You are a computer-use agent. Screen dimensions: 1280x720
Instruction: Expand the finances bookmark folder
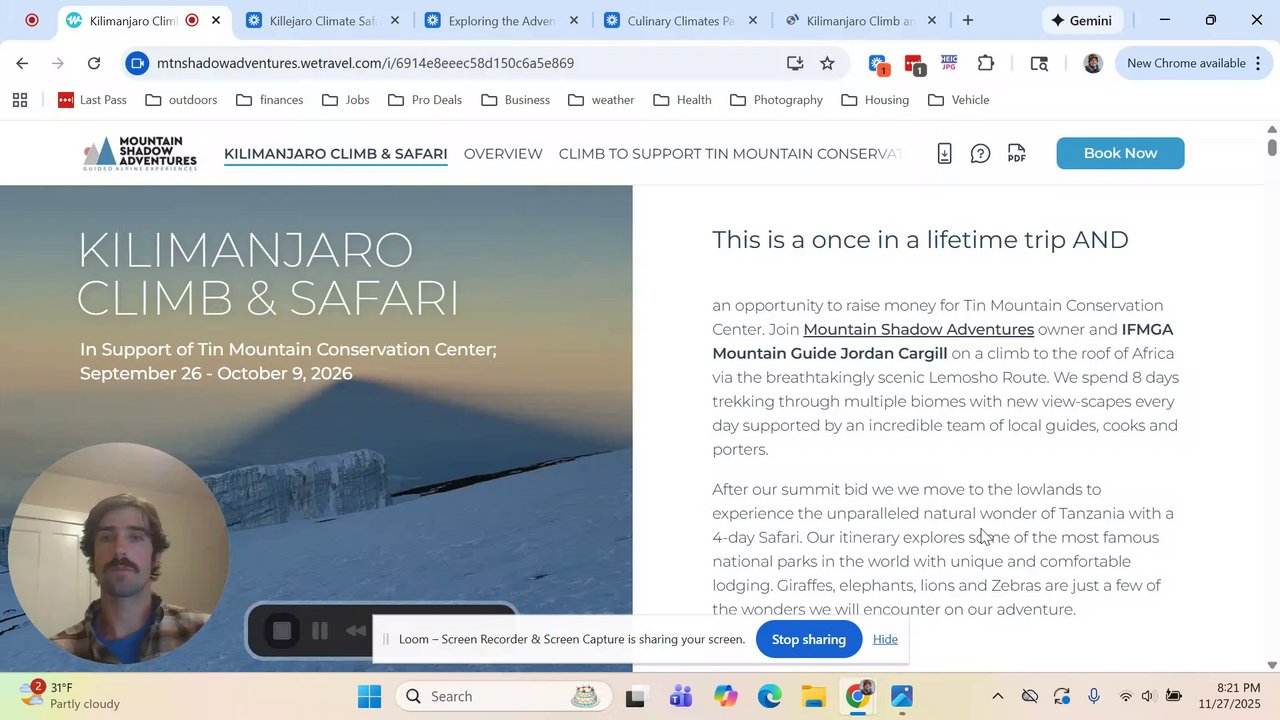point(270,100)
